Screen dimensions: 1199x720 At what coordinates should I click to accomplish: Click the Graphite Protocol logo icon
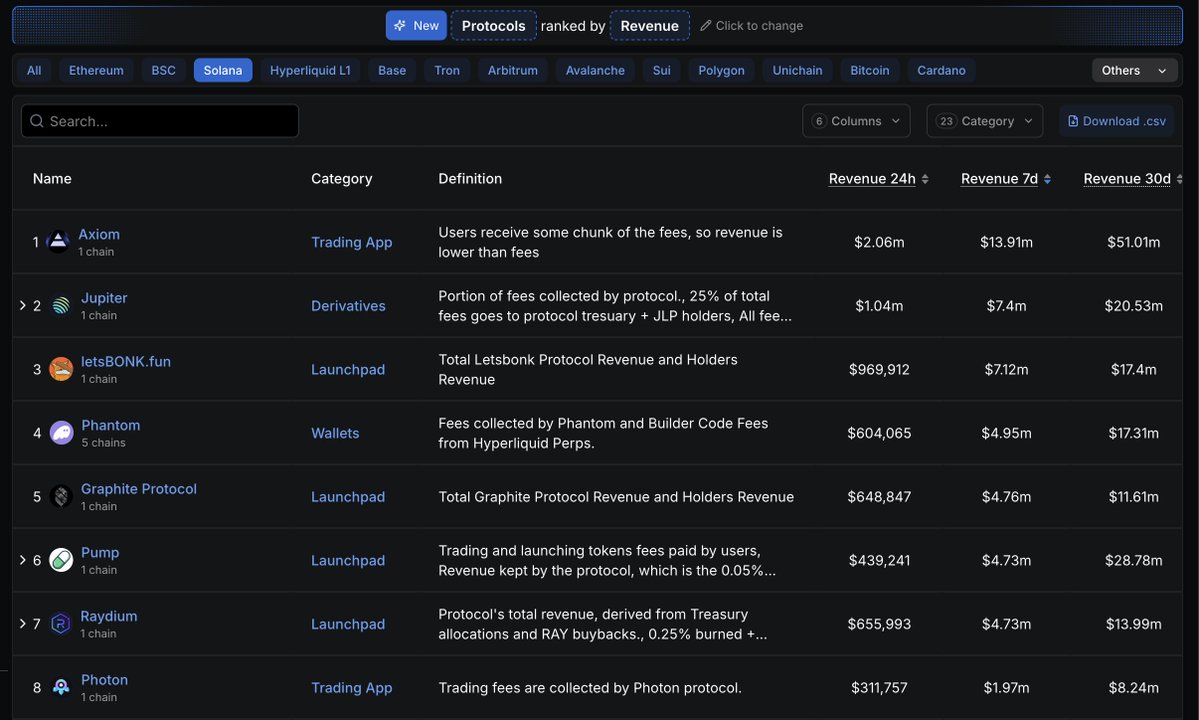pyautogui.click(x=61, y=497)
